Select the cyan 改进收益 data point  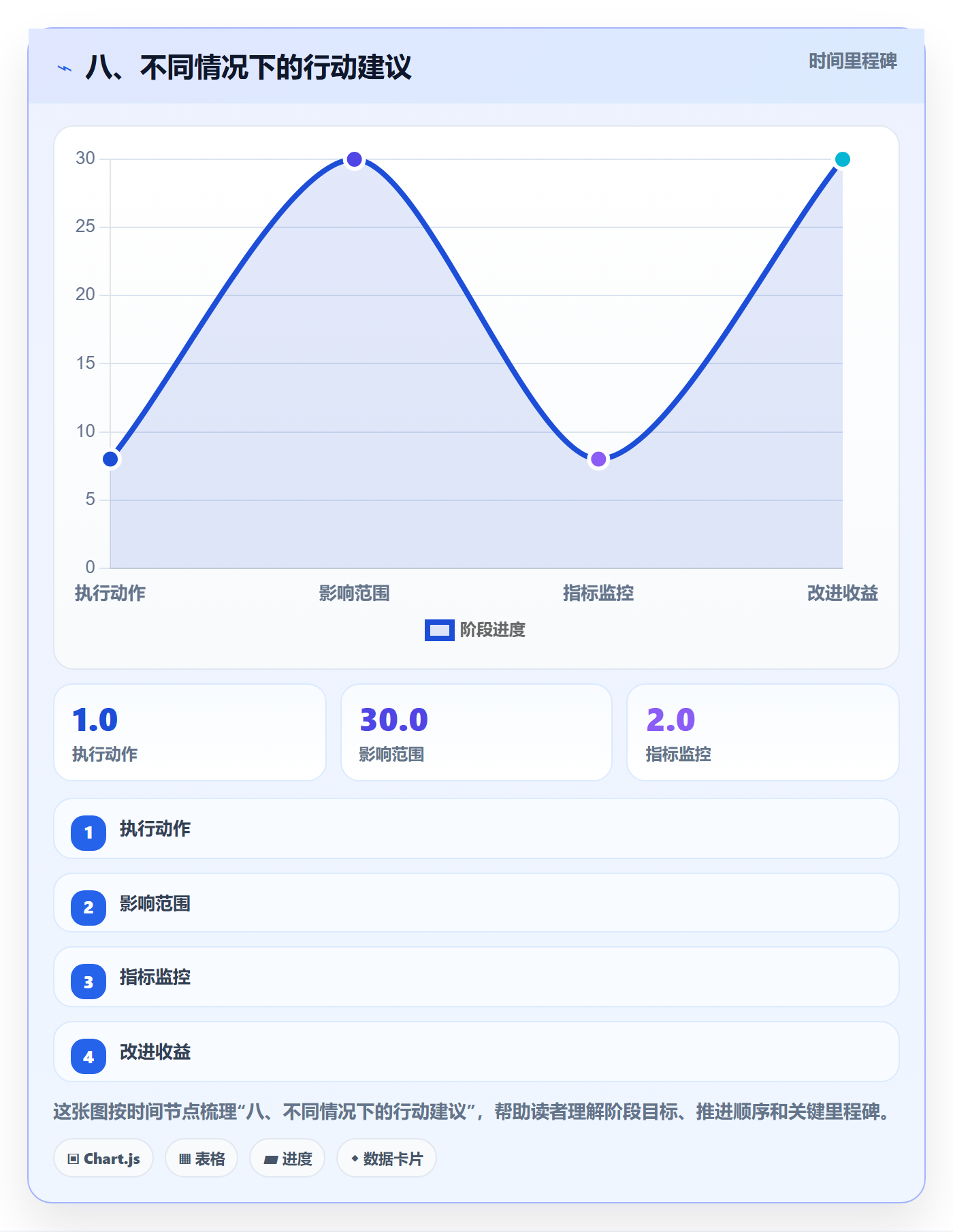pyautogui.click(x=842, y=159)
